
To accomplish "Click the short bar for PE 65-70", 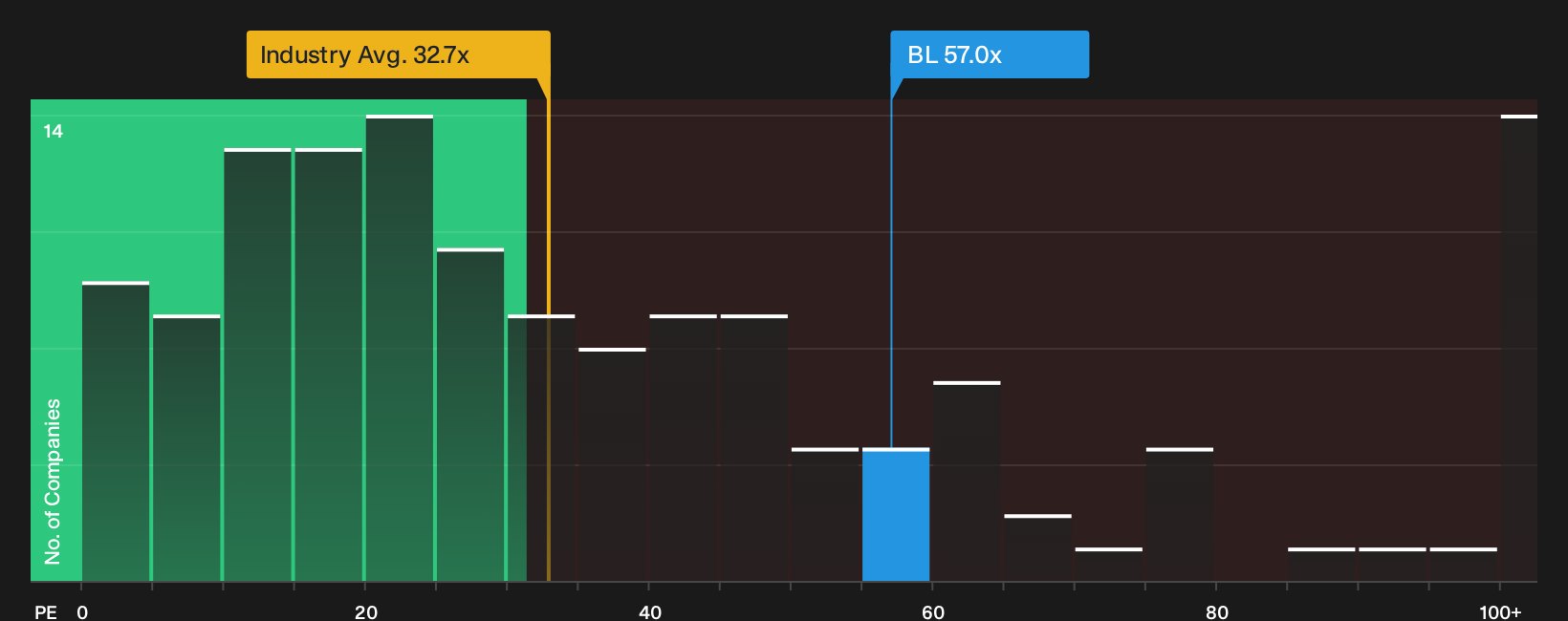I will coord(1037,548).
